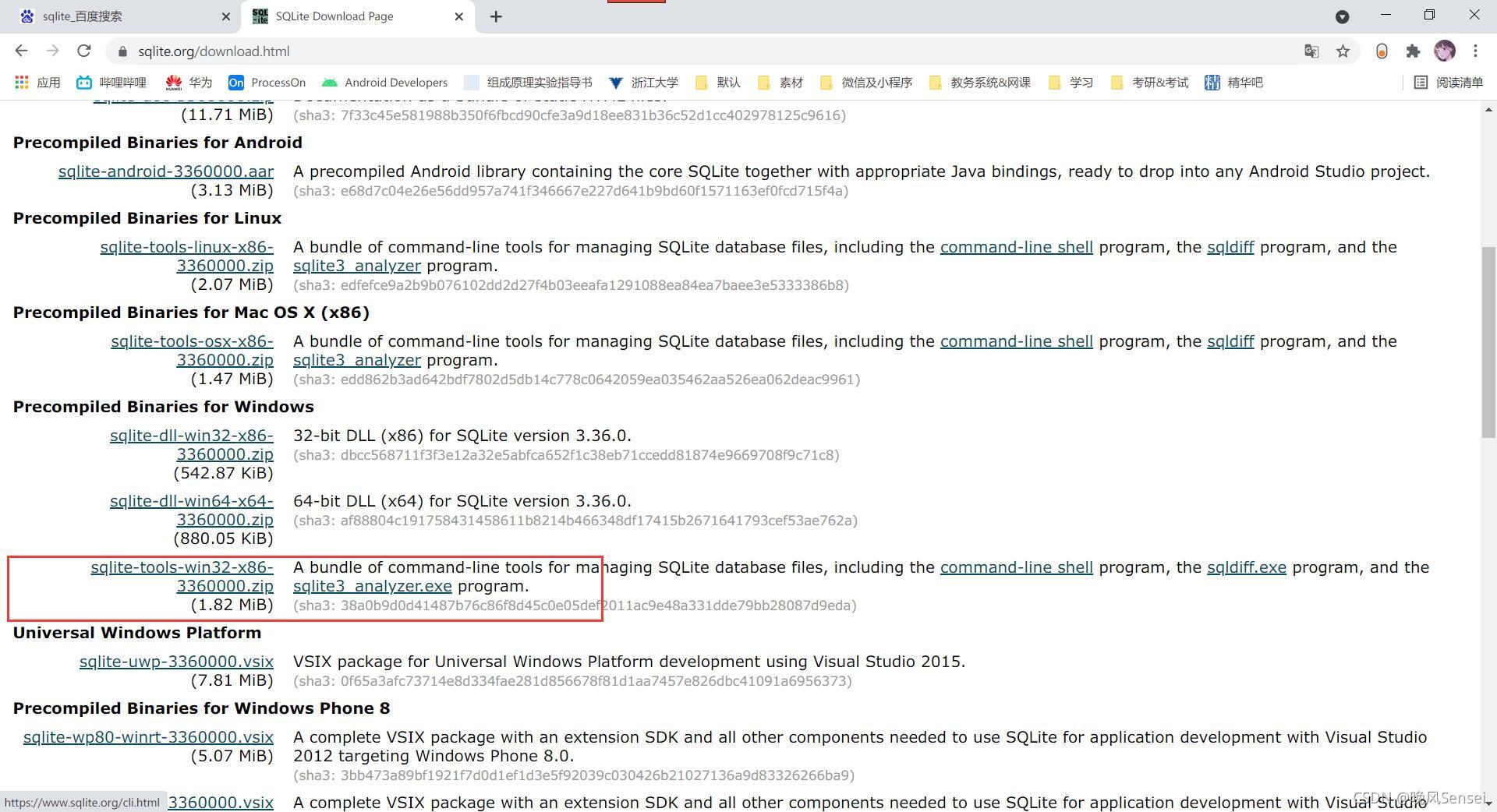This screenshot has height=812, width=1497.
Task: Click the Precompiled Binaries for Android heading
Action: (157, 143)
